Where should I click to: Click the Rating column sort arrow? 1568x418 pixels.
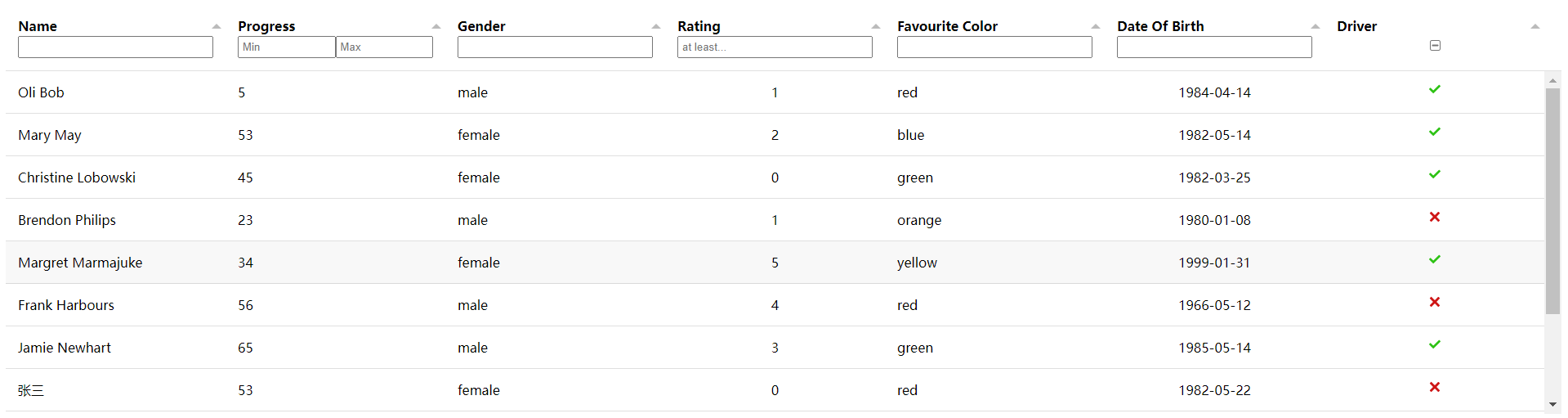coord(876,26)
